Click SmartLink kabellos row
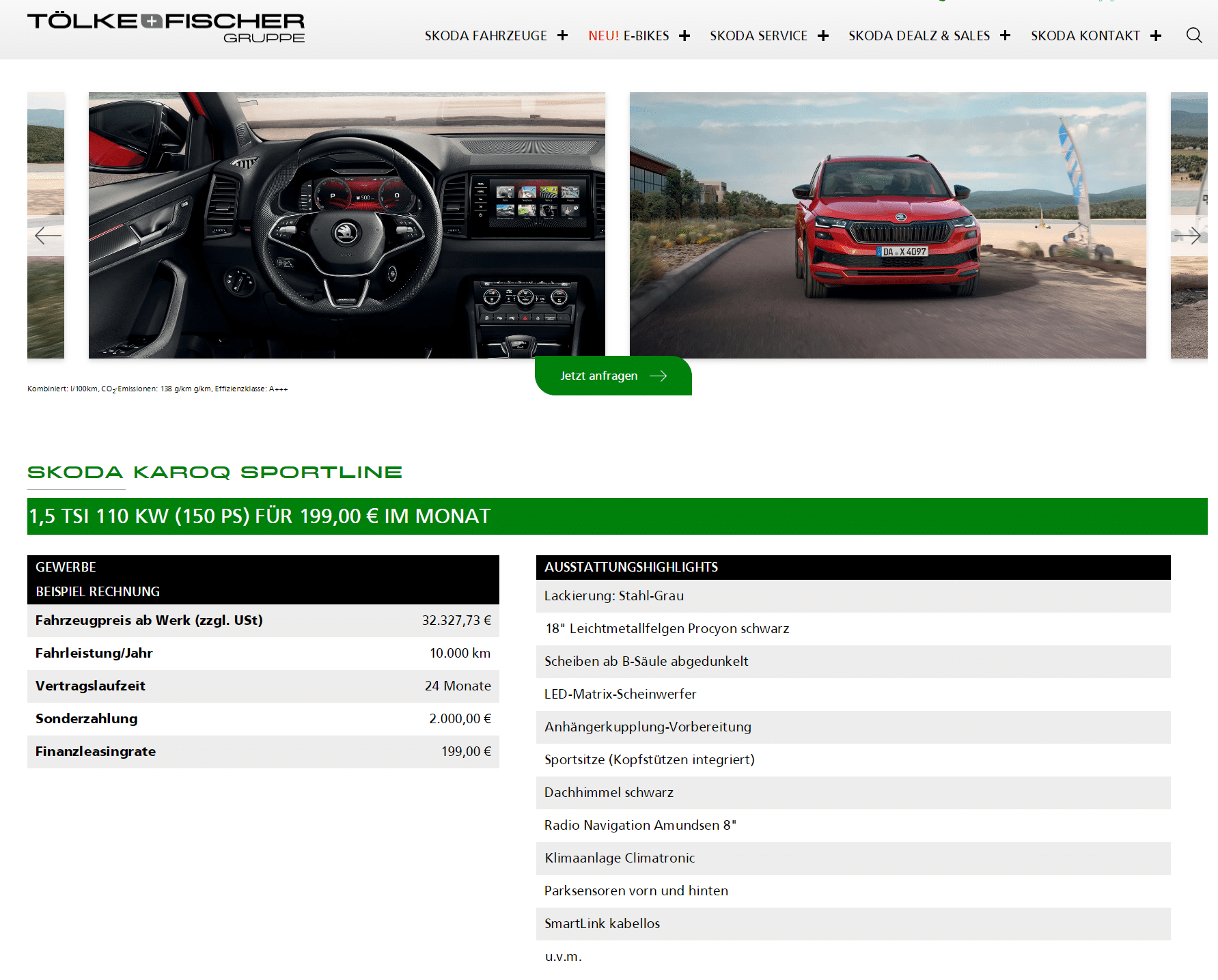 pyautogui.click(x=853, y=924)
